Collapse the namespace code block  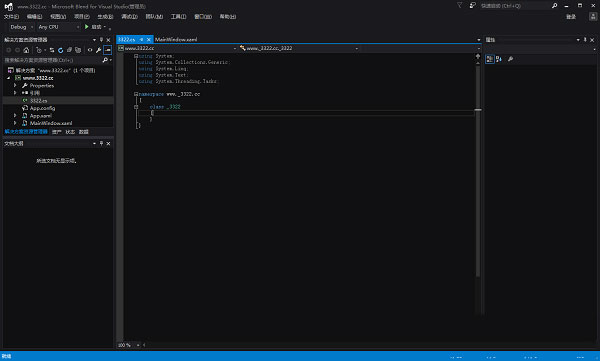(x=136, y=94)
